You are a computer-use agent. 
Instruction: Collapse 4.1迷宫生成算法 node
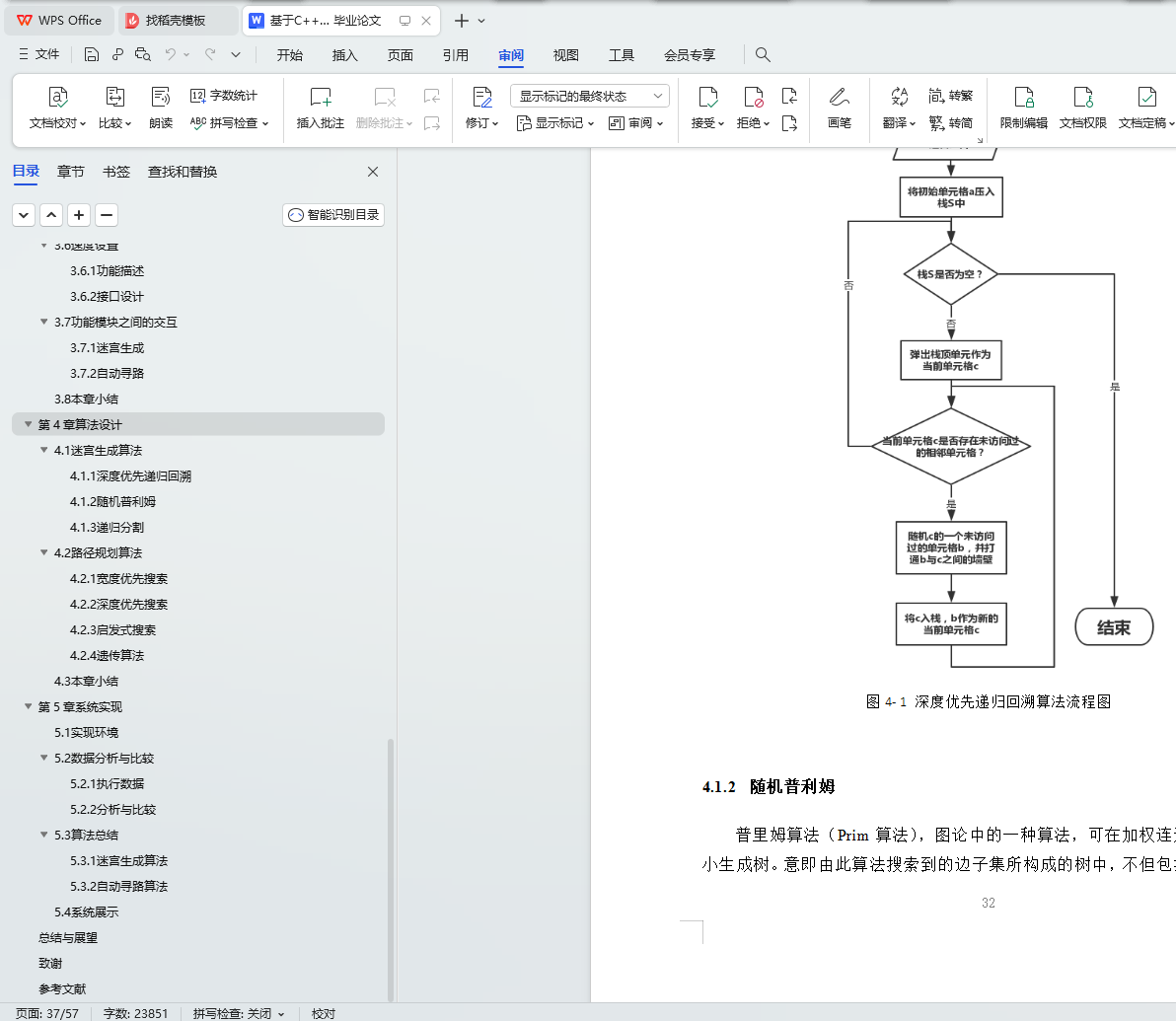point(43,450)
